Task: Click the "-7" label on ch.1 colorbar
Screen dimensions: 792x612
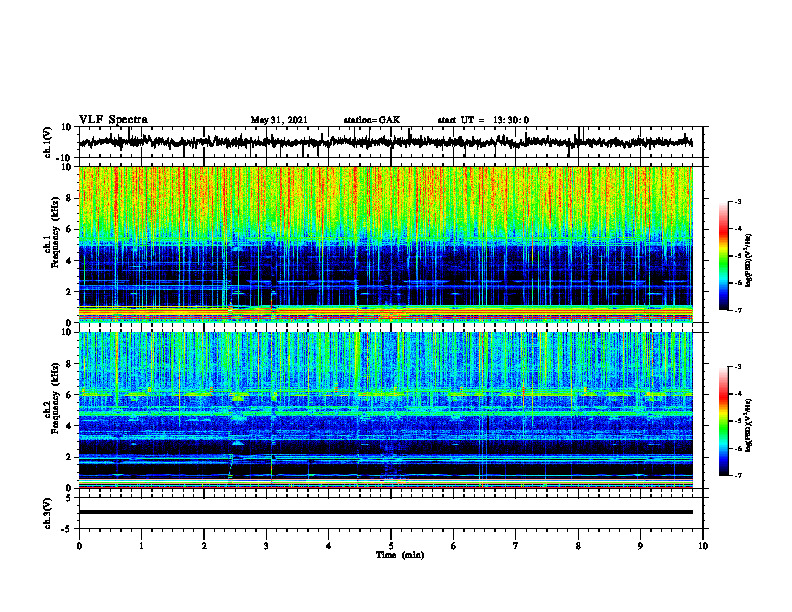Action: click(738, 310)
